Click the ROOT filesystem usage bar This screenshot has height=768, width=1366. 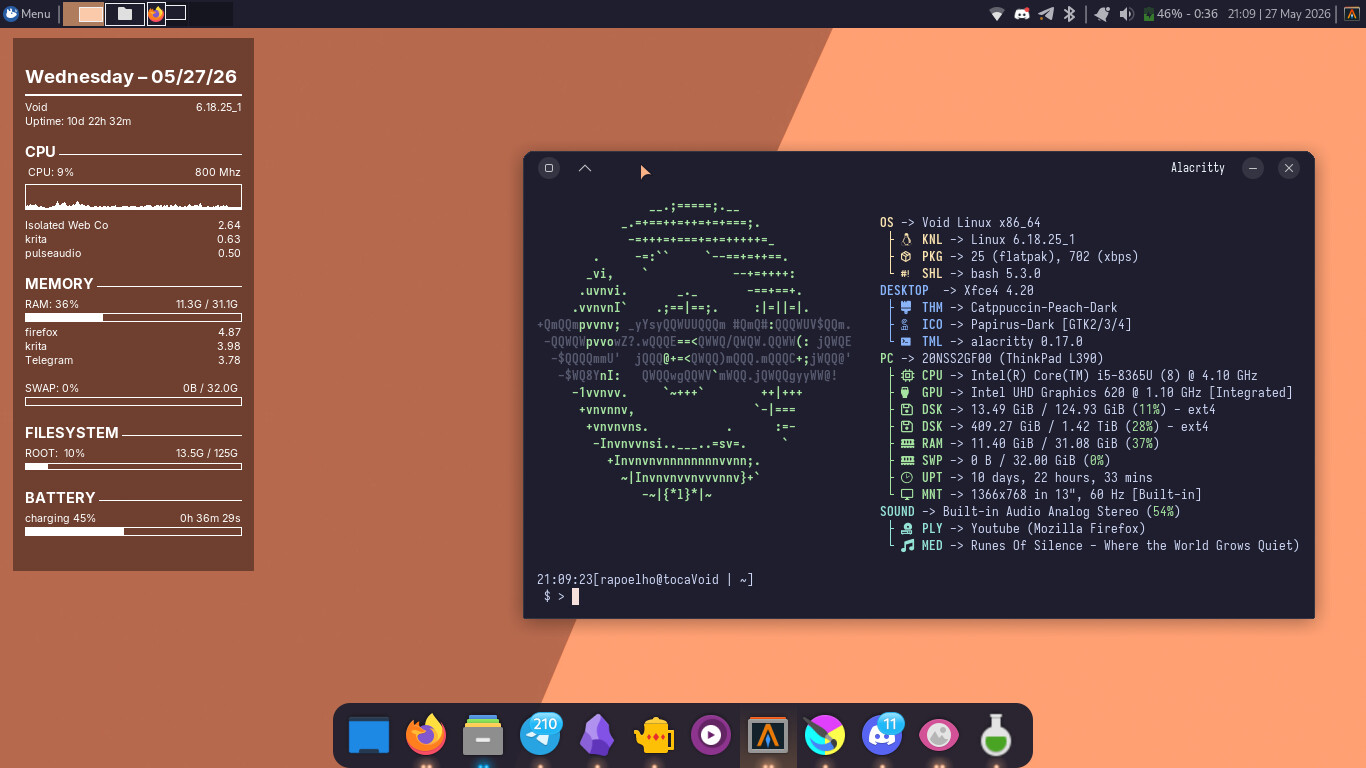pyautogui.click(x=133, y=466)
